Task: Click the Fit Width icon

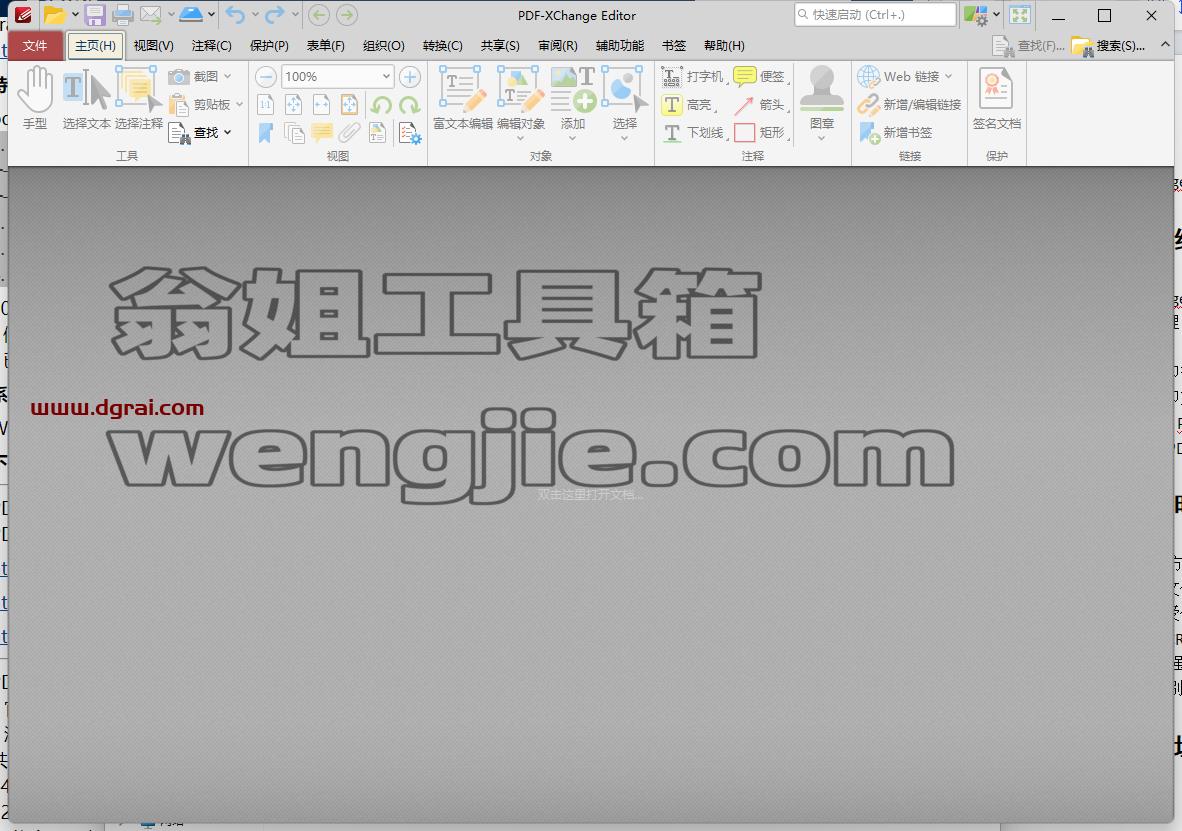Action: tap(321, 105)
